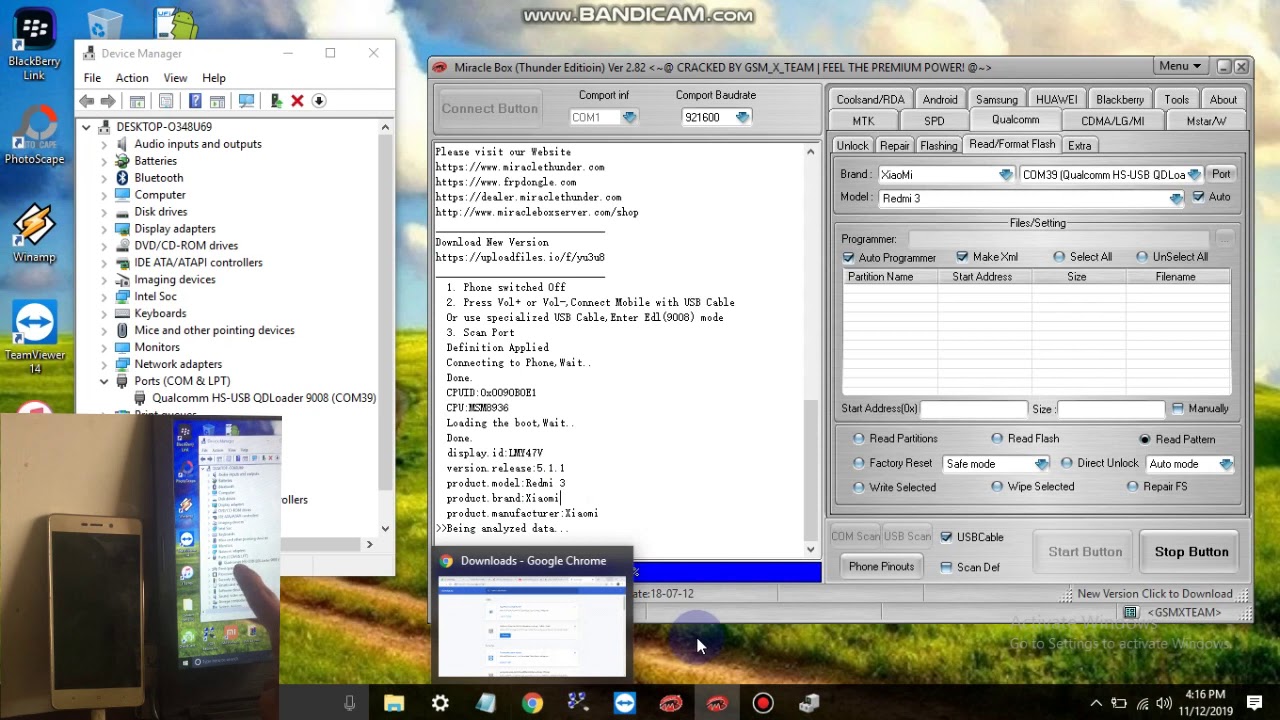
Task: Open Safe mode dropdown
Action: 1041,464
